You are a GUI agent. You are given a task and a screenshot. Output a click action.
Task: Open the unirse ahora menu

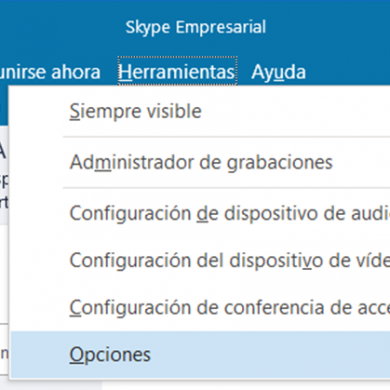click(50, 72)
